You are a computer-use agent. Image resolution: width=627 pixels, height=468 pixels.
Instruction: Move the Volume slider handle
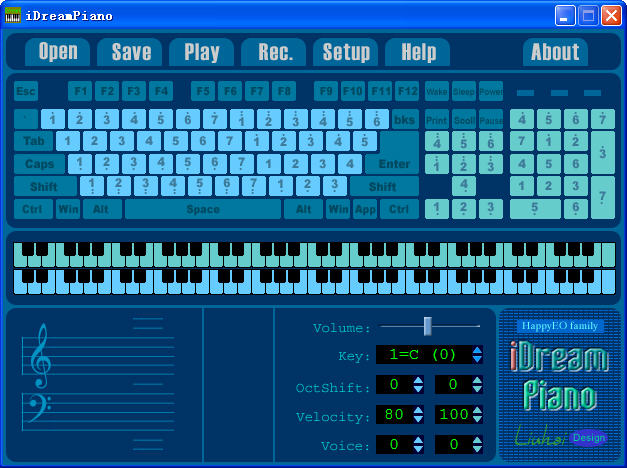(427, 326)
